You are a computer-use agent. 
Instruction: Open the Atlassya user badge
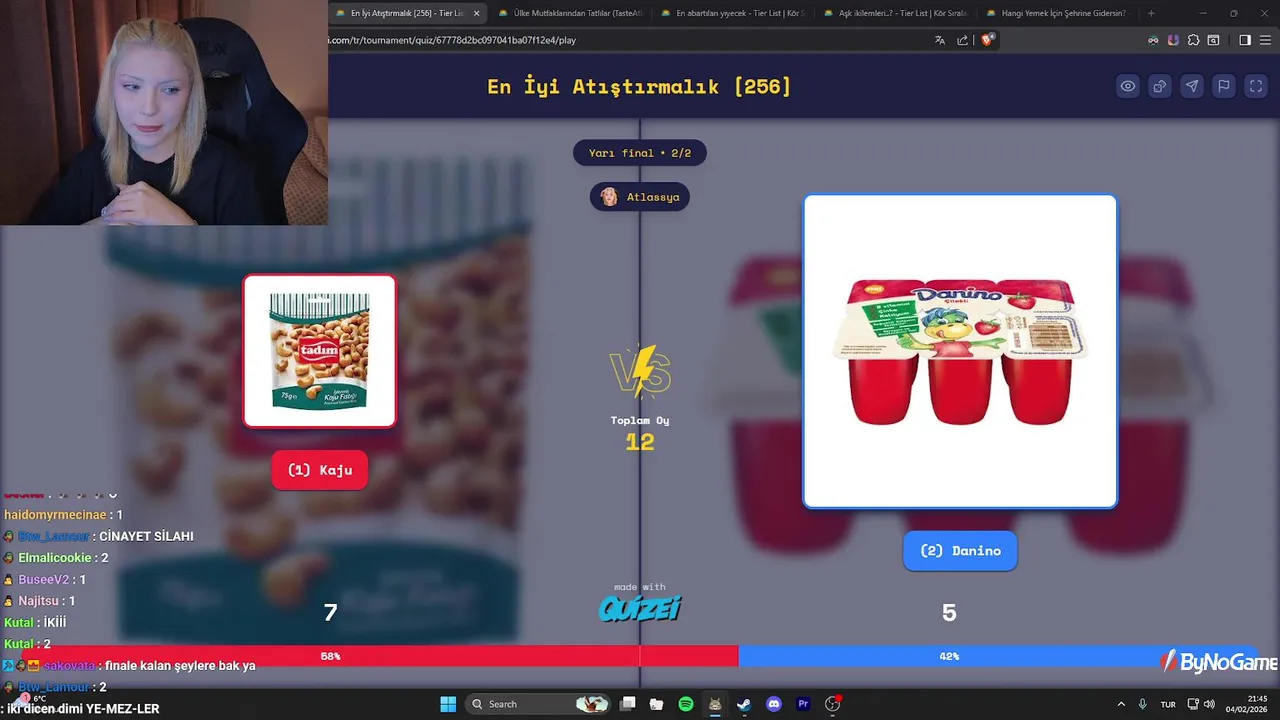click(640, 197)
